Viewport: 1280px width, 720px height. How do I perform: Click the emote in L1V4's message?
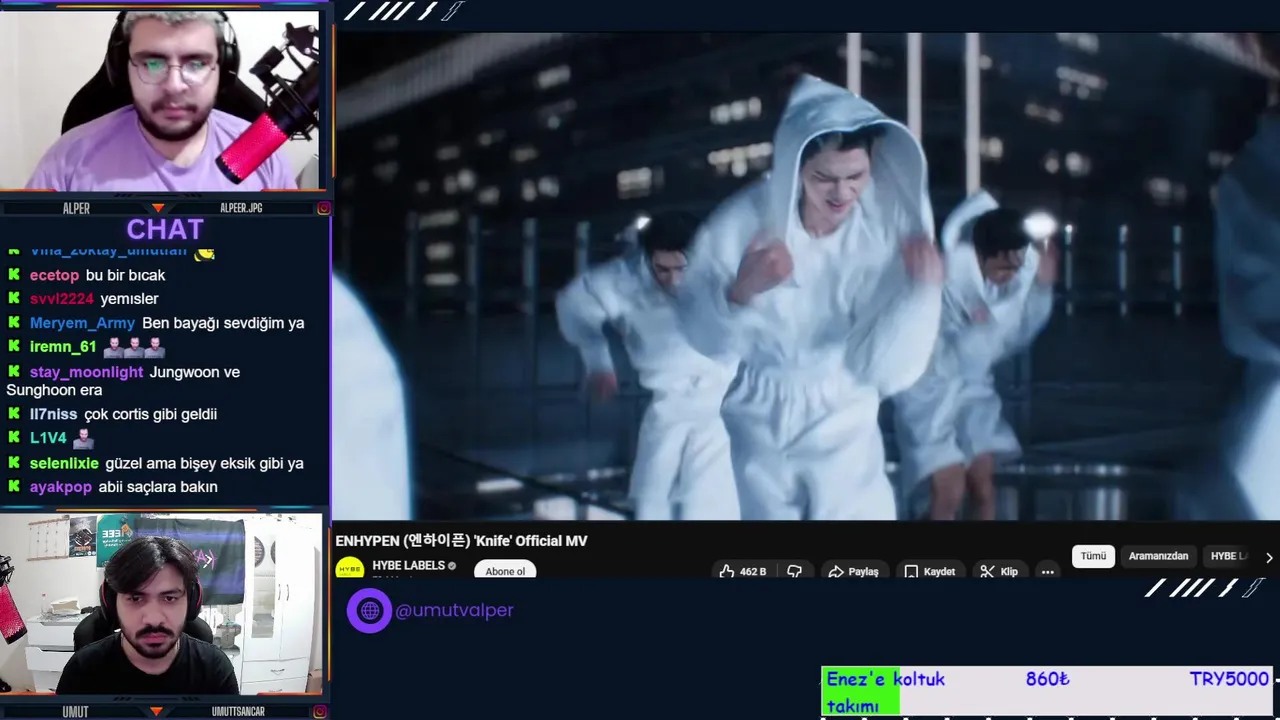[83, 438]
